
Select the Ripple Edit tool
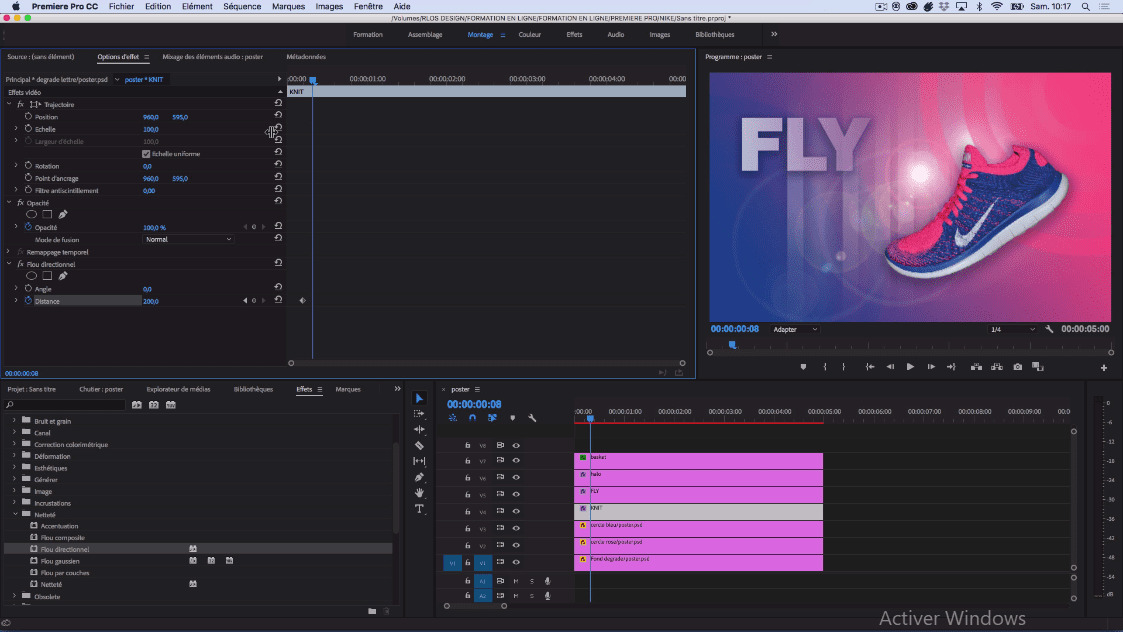420,430
